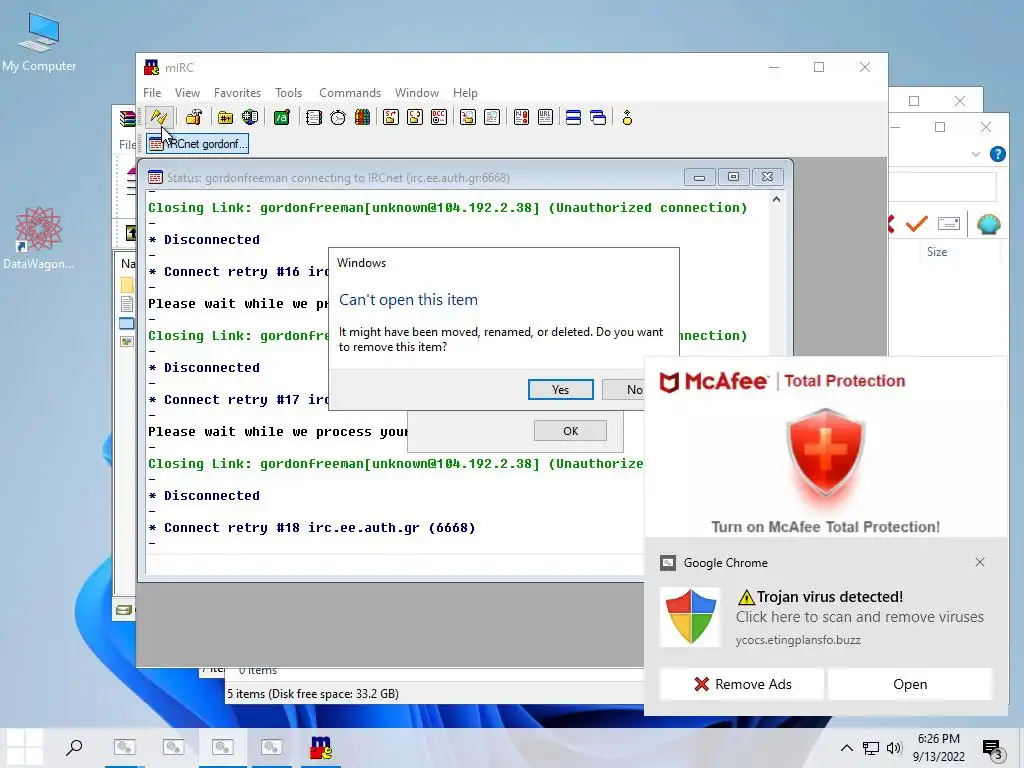Open the timer clock toolbar icon
1024x768 pixels.
click(x=338, y=118)
